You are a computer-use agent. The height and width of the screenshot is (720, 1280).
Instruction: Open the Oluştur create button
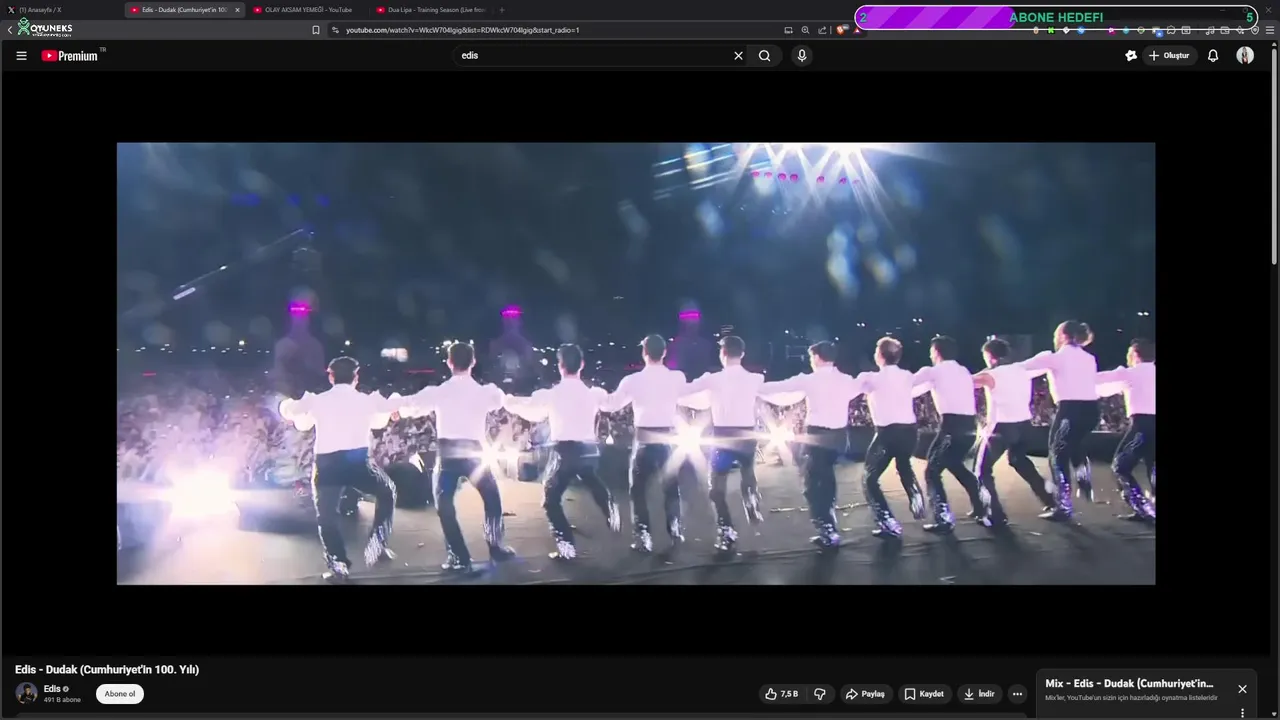point(1169,56)
